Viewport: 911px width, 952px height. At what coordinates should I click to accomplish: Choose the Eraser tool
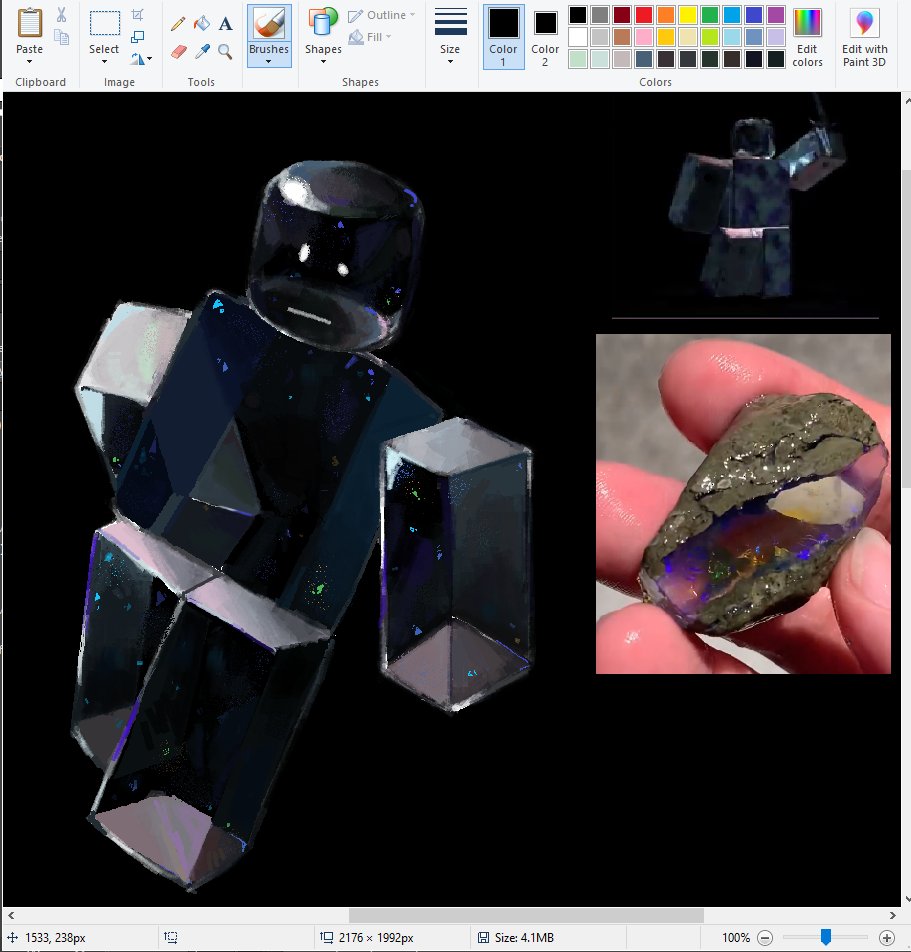tap(178, 51)
